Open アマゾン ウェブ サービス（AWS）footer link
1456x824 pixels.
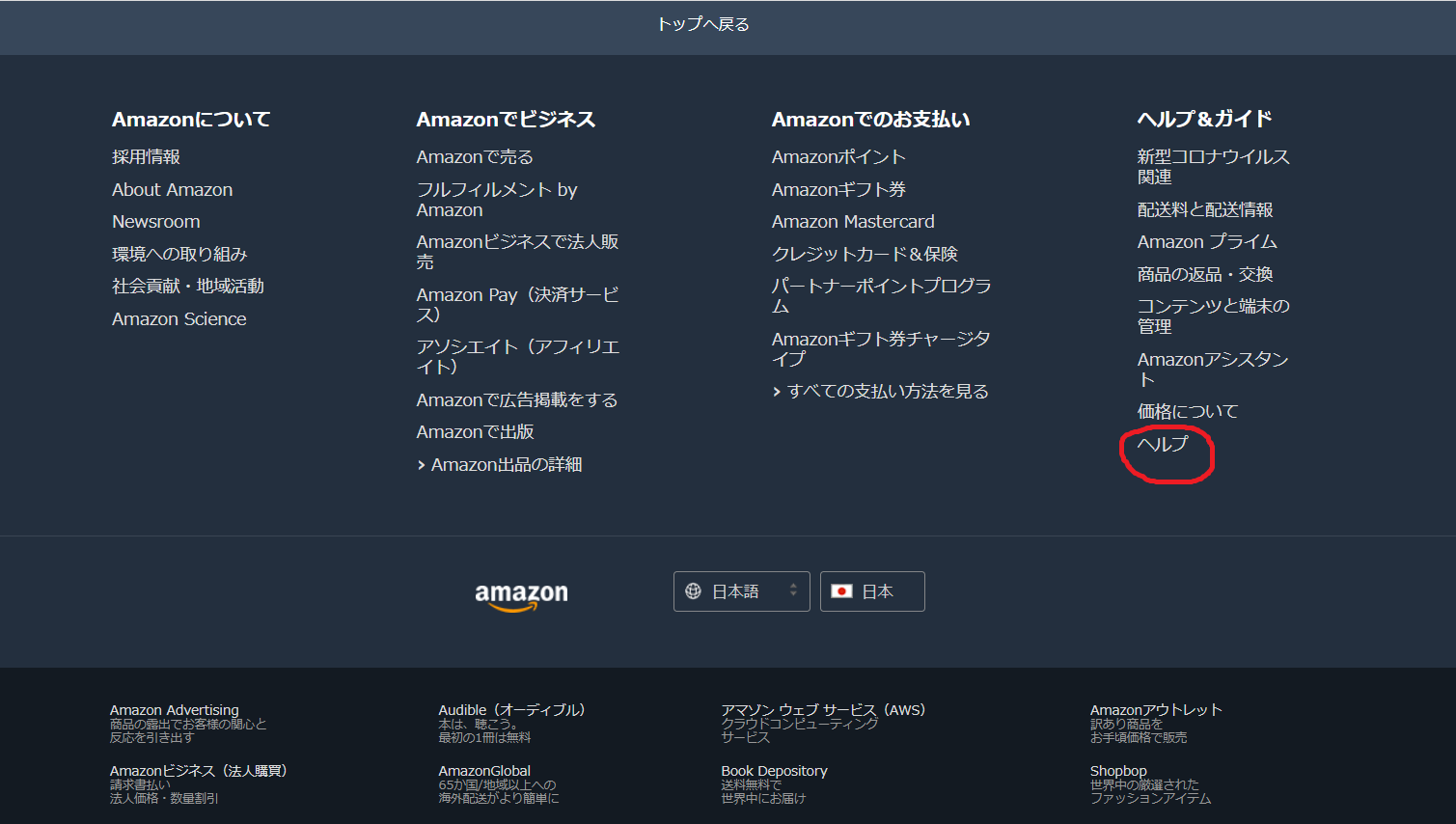coord(823,710)
